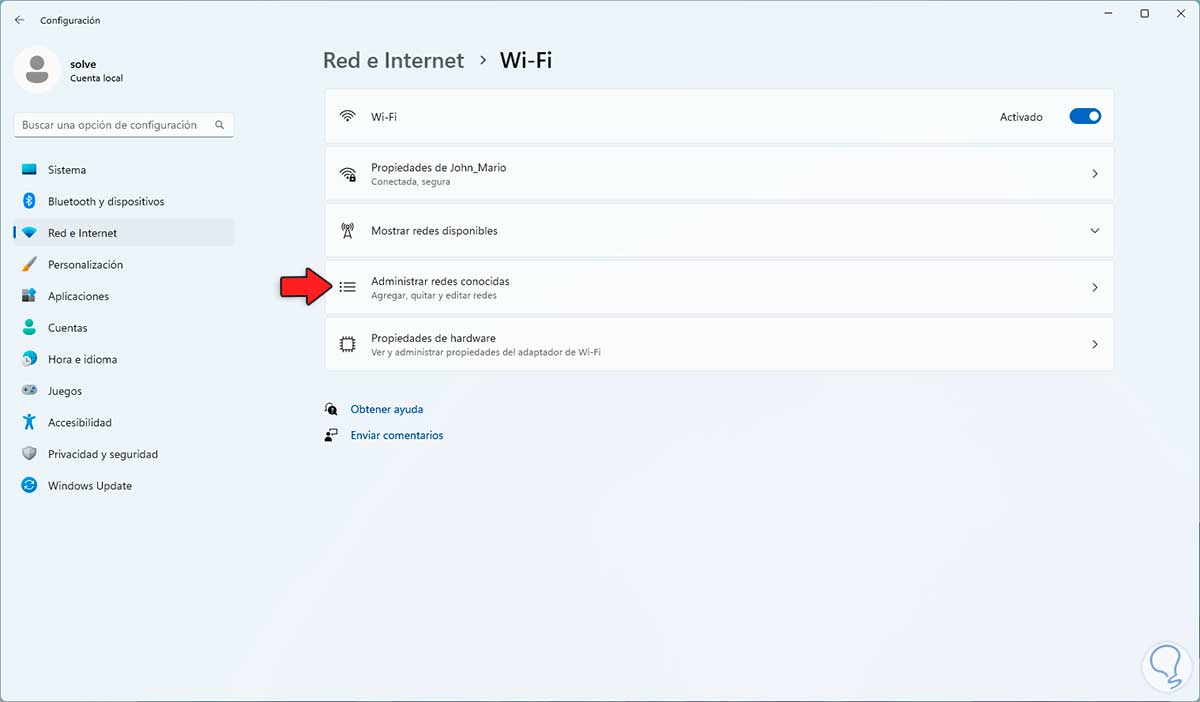1200x702 pixels.
Task: Click the Windows Update sync icon
Action: (29, 486)
